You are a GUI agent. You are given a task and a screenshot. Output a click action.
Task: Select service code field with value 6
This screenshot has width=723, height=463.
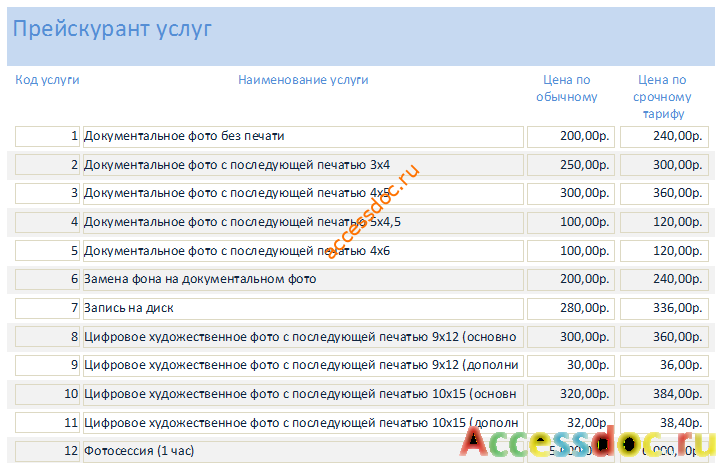pyautogui.click(x=47, y=279)
